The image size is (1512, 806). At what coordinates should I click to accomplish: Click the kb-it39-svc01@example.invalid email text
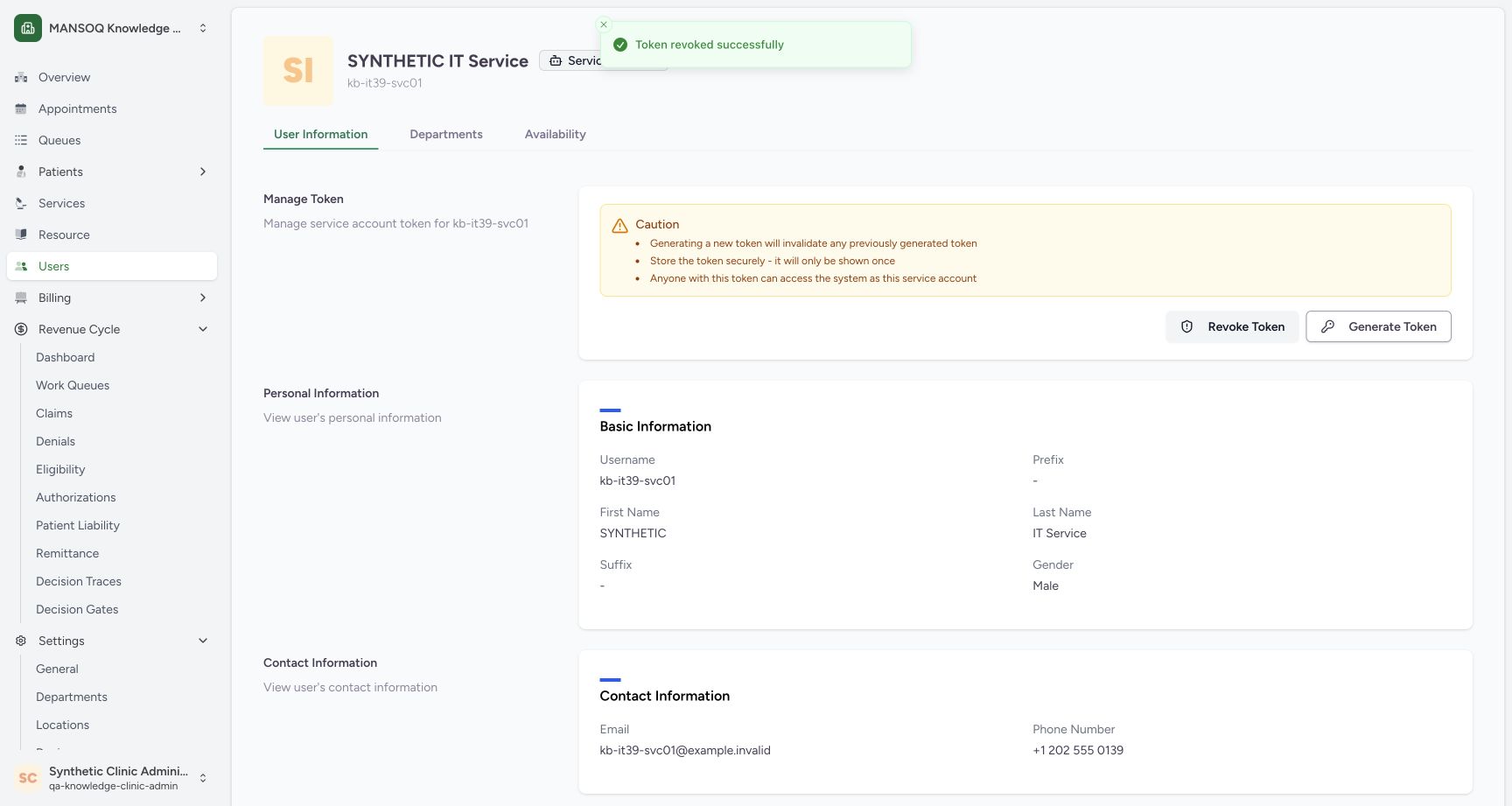[685, 750]
